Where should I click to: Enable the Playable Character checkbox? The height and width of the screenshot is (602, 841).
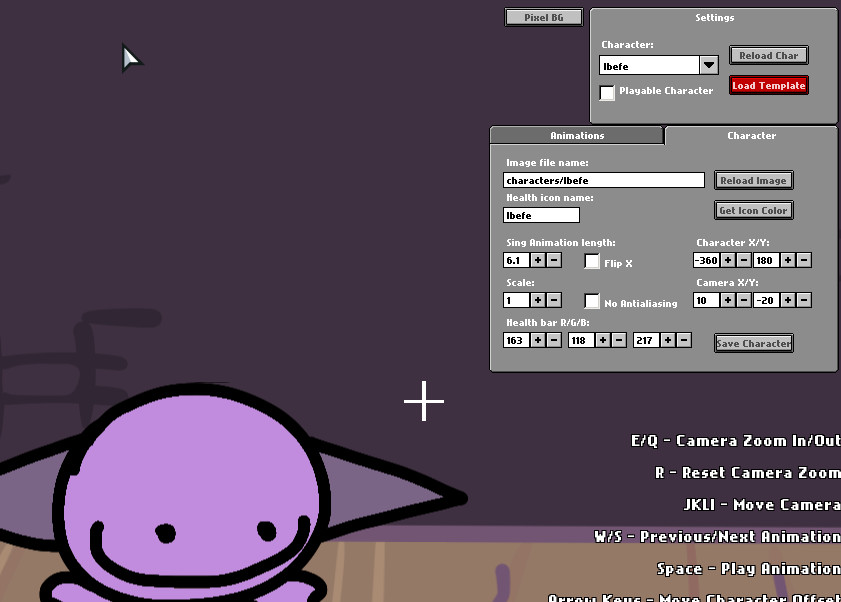pos(607,93)
